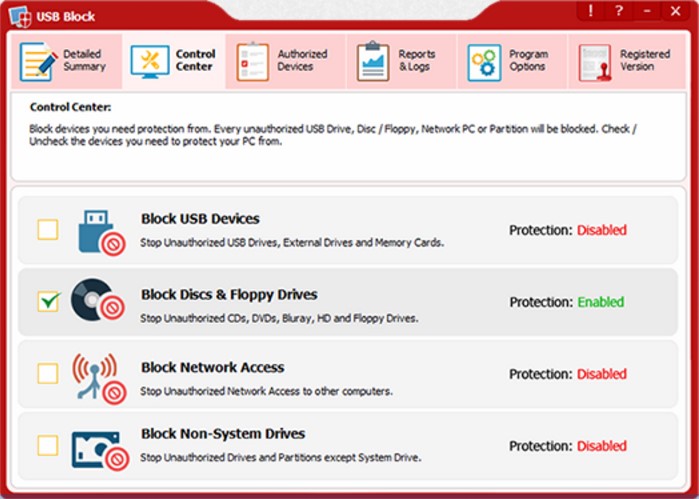The image size is (699, 499).
Task: Click the 'Stop Unauthorized CDs, DVDs' description
Action: pos(279,318)
